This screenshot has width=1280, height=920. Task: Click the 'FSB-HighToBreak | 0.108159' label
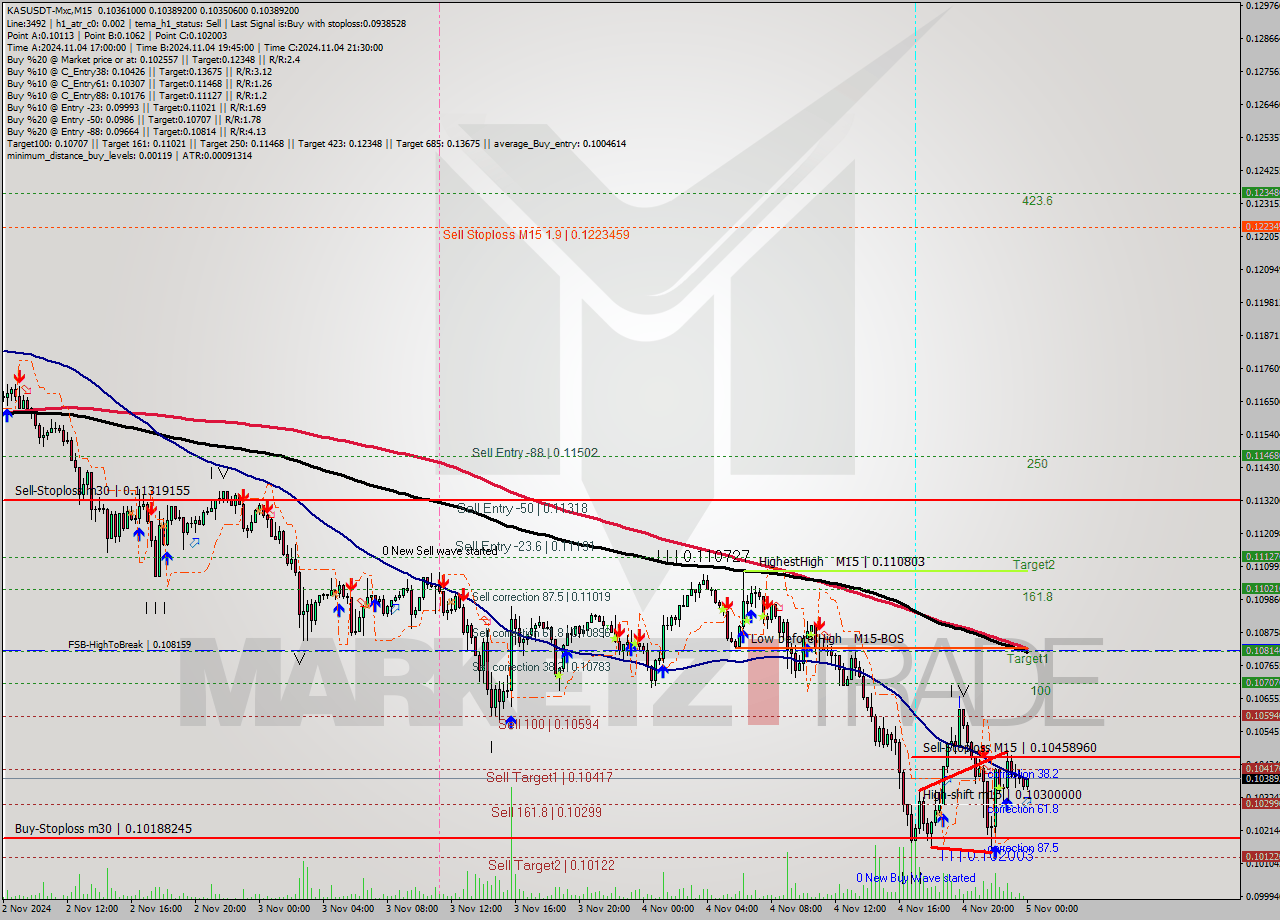tap(129, 645)
